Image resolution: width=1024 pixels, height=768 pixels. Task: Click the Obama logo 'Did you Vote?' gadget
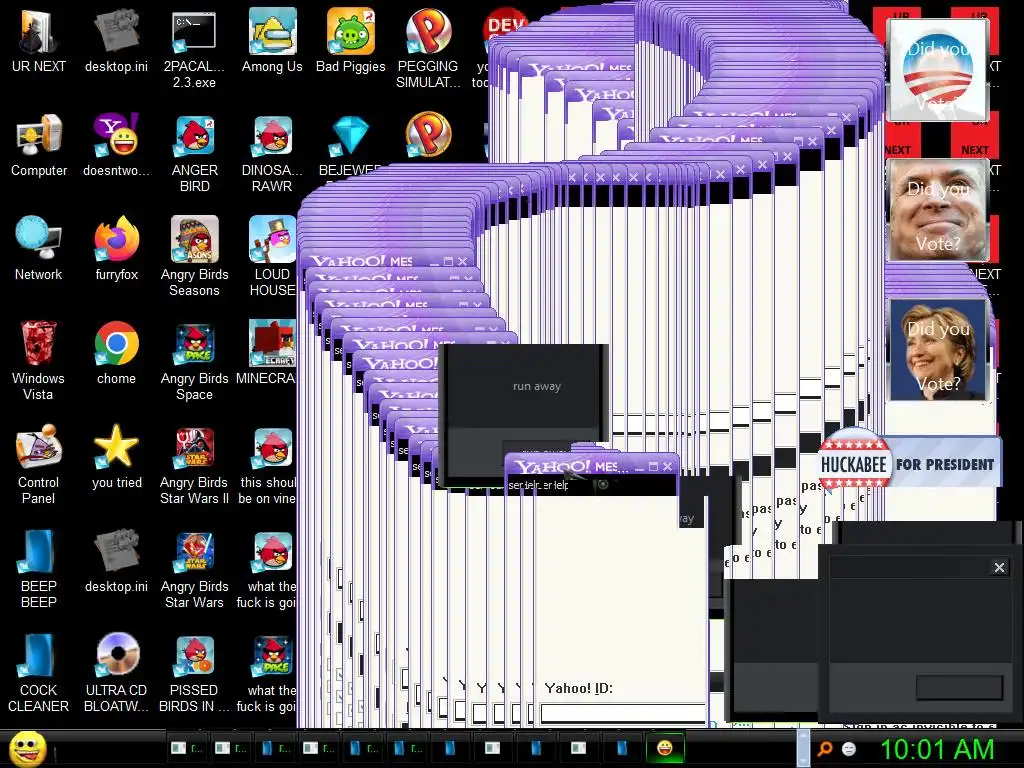pos(938,69)
